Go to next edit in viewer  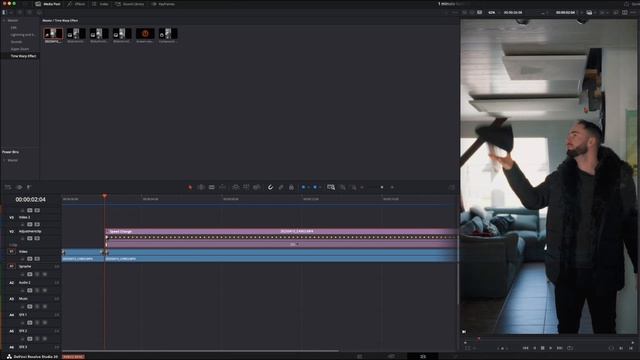click(507, 348)
